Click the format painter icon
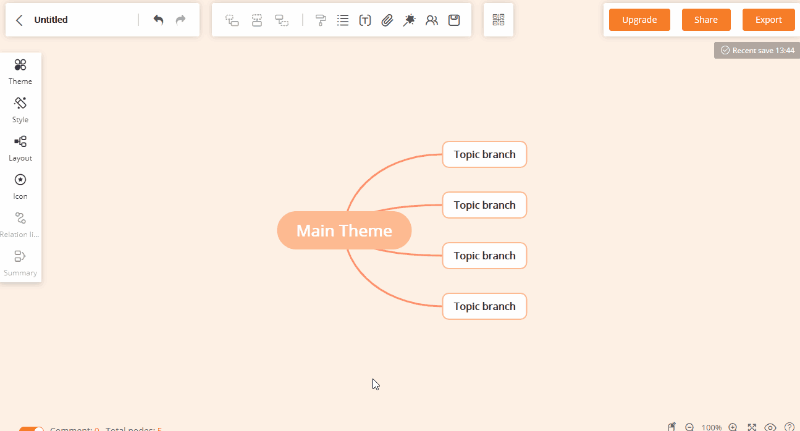The height and width of the screenshot is (431, 800). click(320, 20)
